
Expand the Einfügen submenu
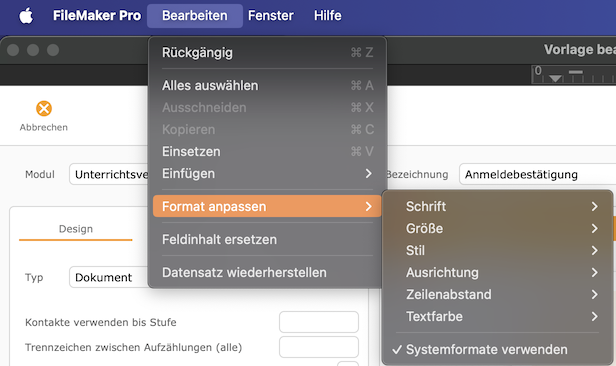tap(267, 173)
